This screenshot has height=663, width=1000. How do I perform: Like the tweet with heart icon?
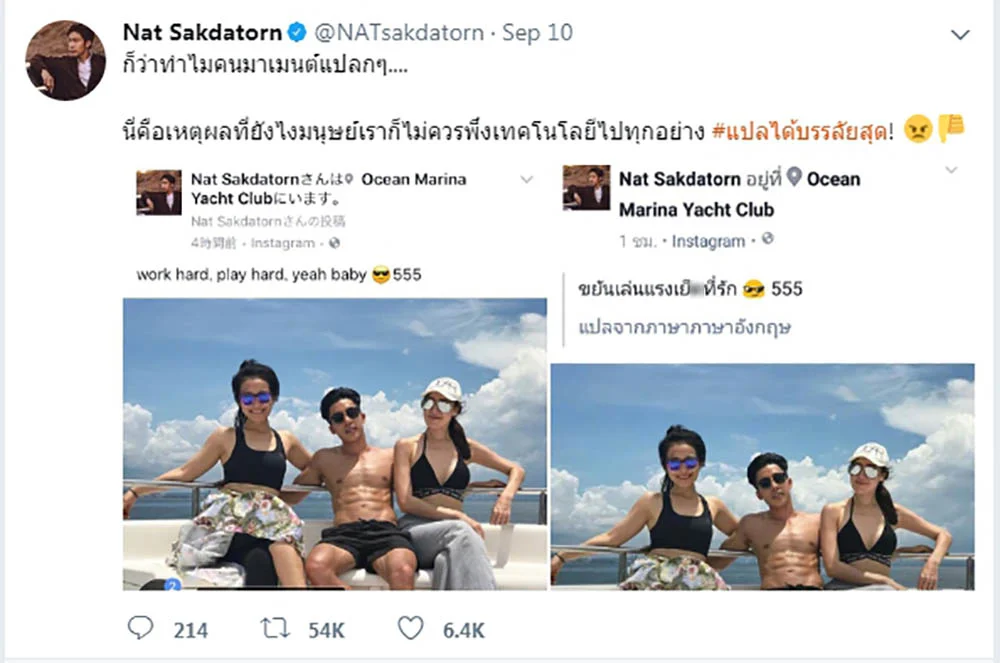[x=410, y=628]
